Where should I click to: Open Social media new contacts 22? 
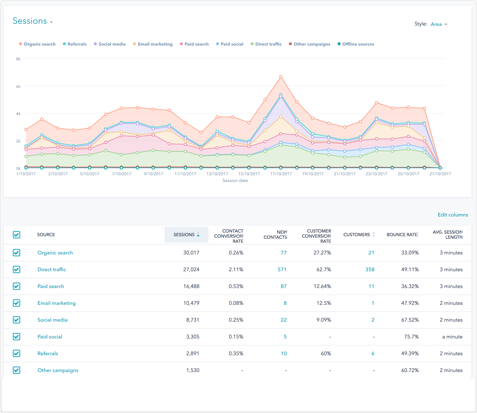point(283,320)
